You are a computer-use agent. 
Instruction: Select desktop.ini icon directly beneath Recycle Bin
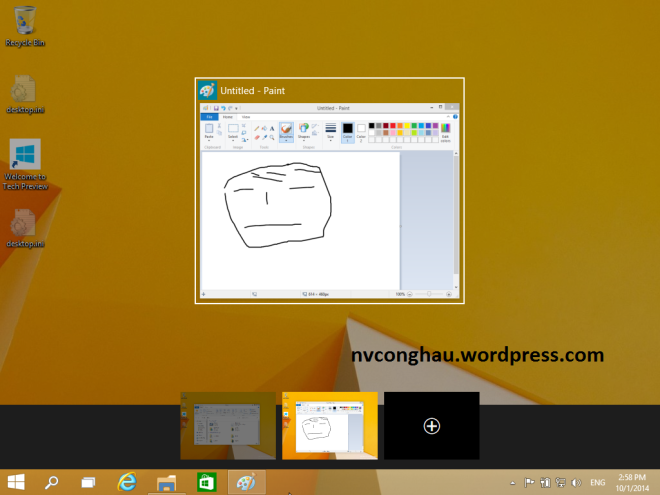25,94
